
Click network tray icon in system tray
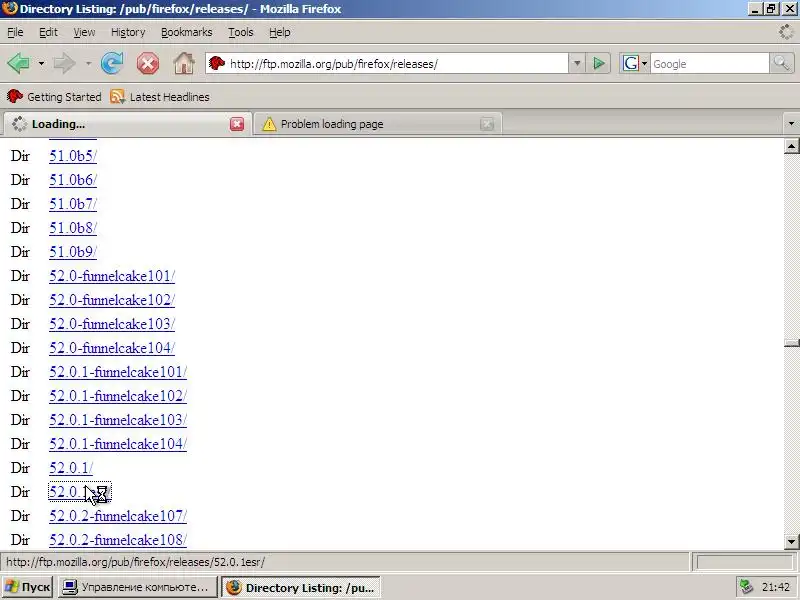click(746, 587)
